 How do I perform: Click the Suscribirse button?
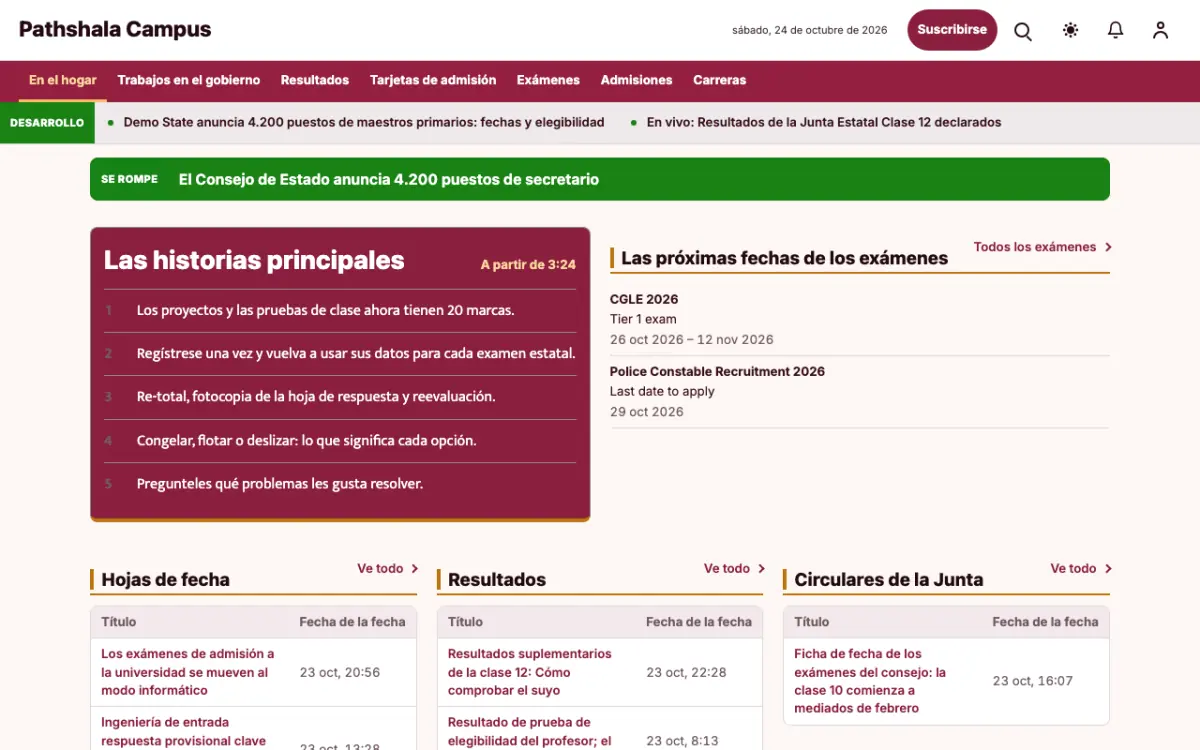click(952, 30)
